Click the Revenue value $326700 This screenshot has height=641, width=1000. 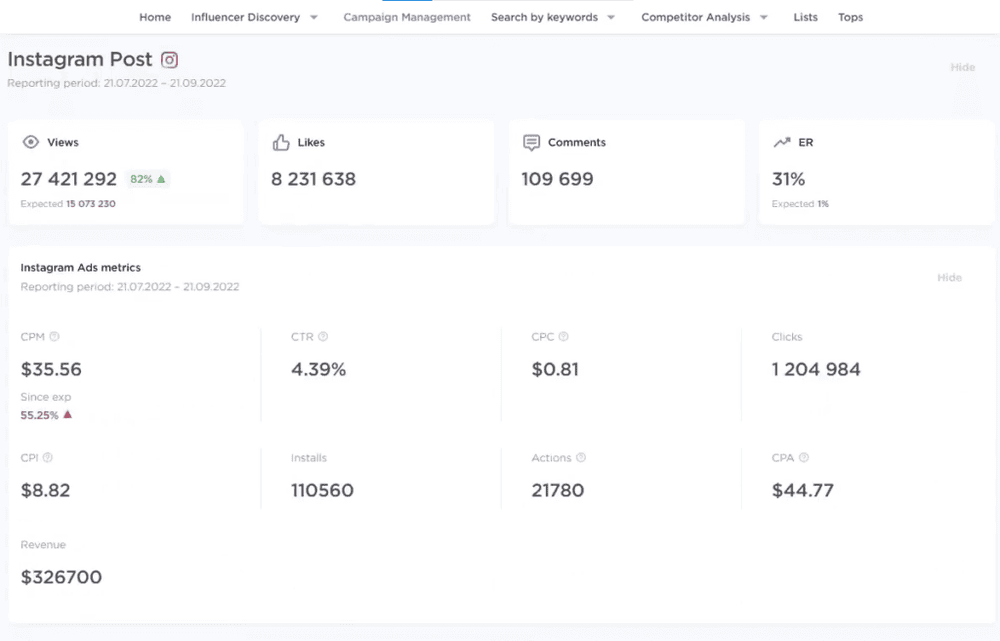(61, 577)
